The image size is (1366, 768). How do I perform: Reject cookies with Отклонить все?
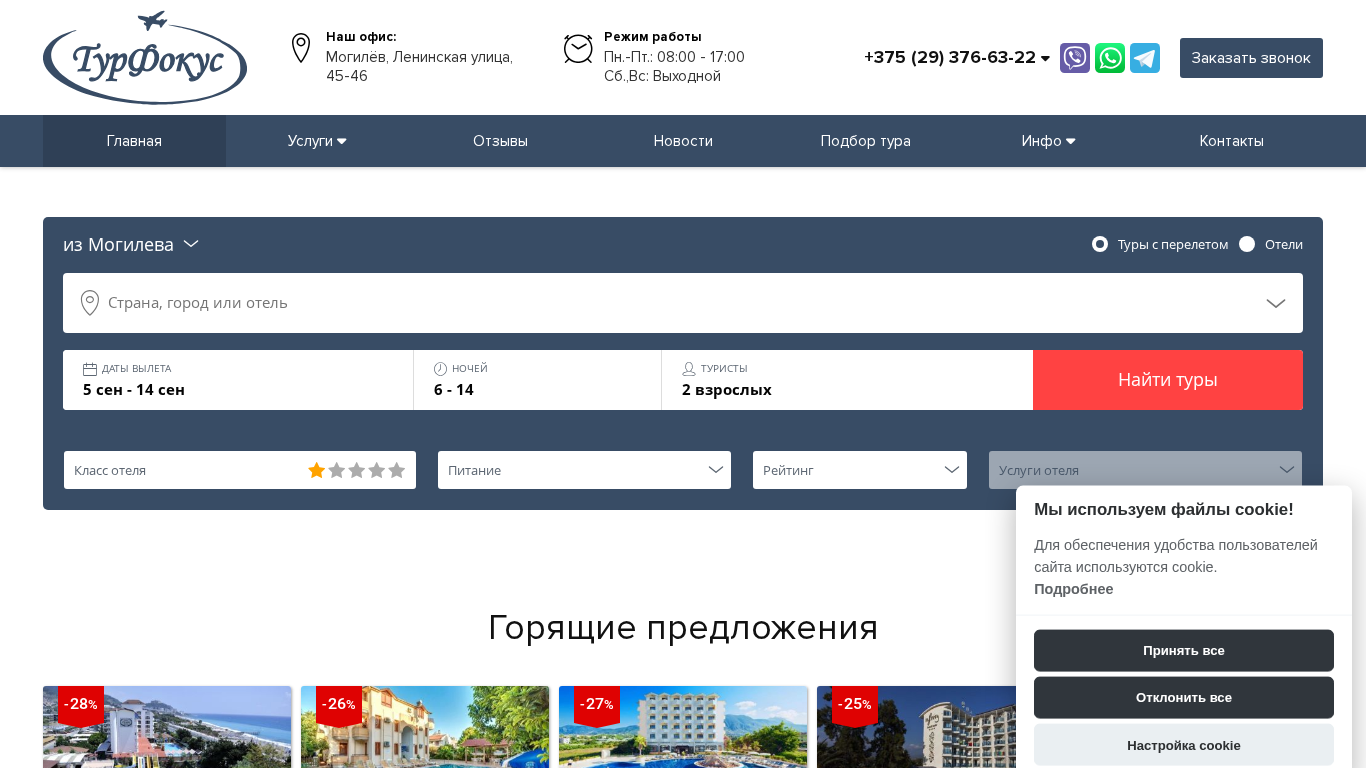[1184, 698]
